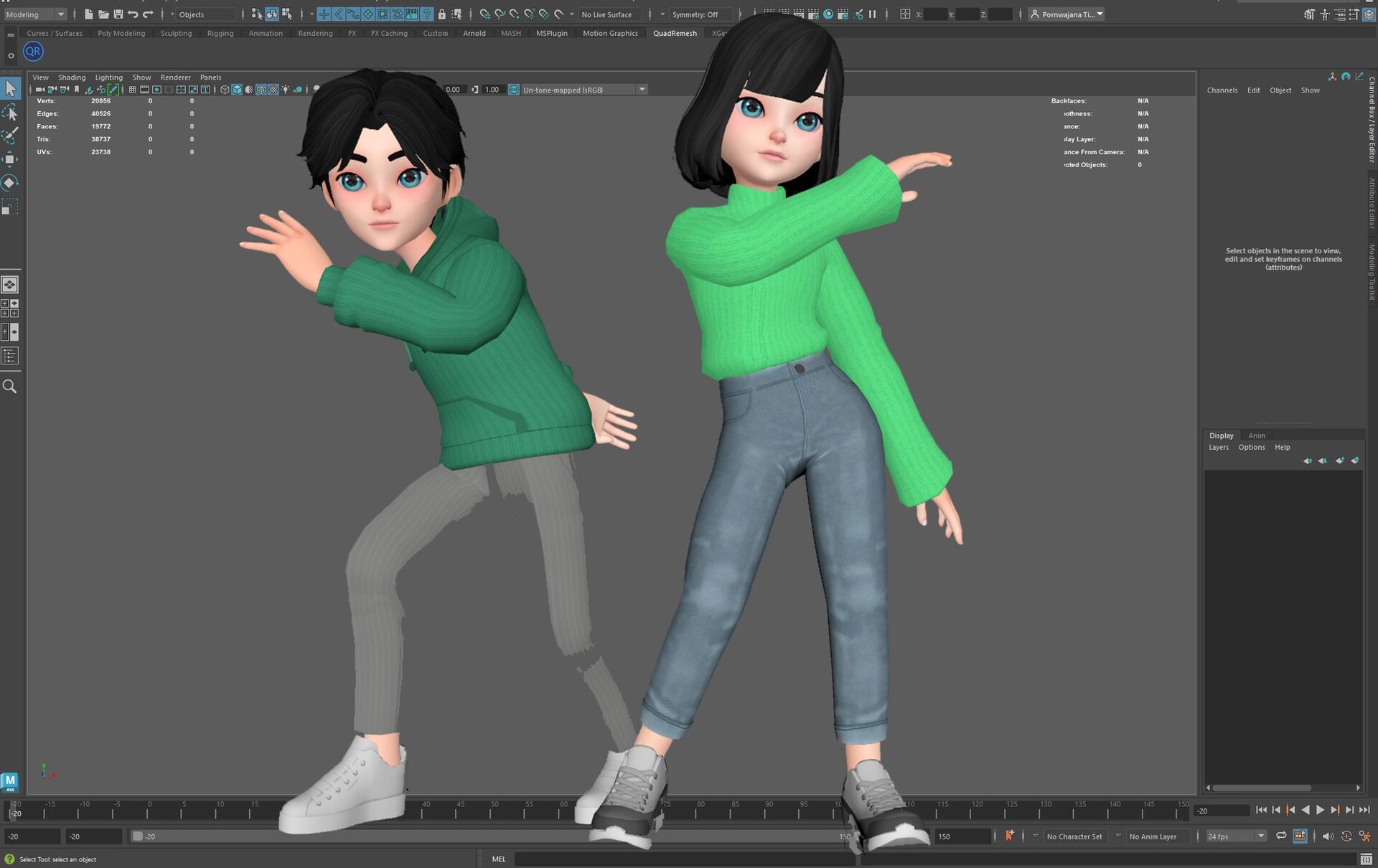Toggle playback looping with the loop icon

(1280, 836)
